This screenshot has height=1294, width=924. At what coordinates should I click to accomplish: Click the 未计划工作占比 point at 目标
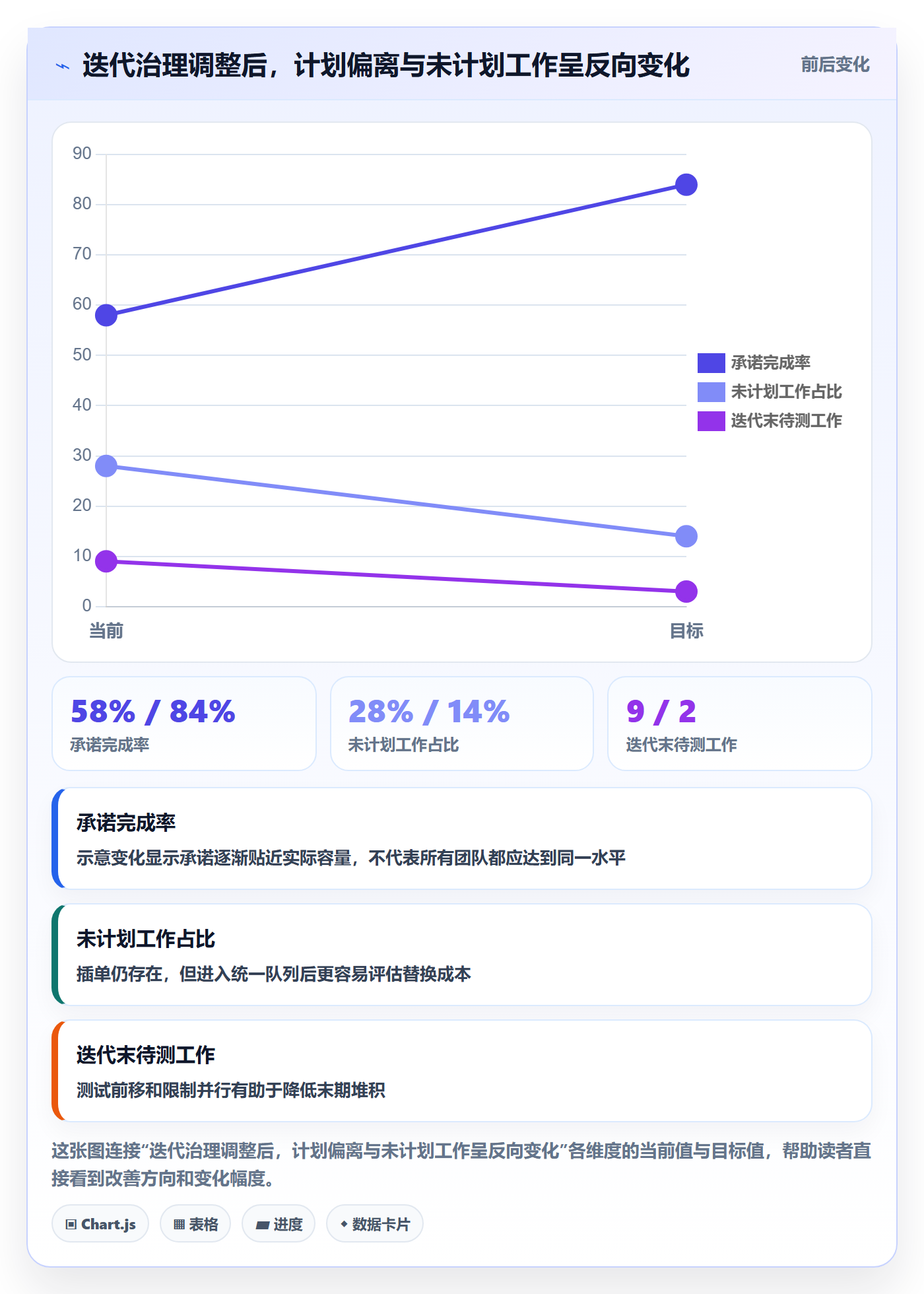pyautogui.click(x=686, y=536)
